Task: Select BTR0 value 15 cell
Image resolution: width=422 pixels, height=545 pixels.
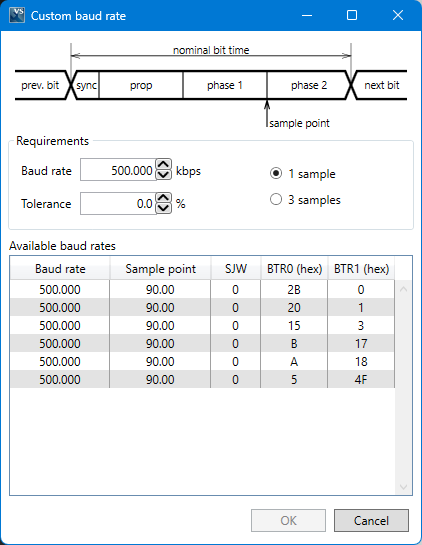Action: 294,326
